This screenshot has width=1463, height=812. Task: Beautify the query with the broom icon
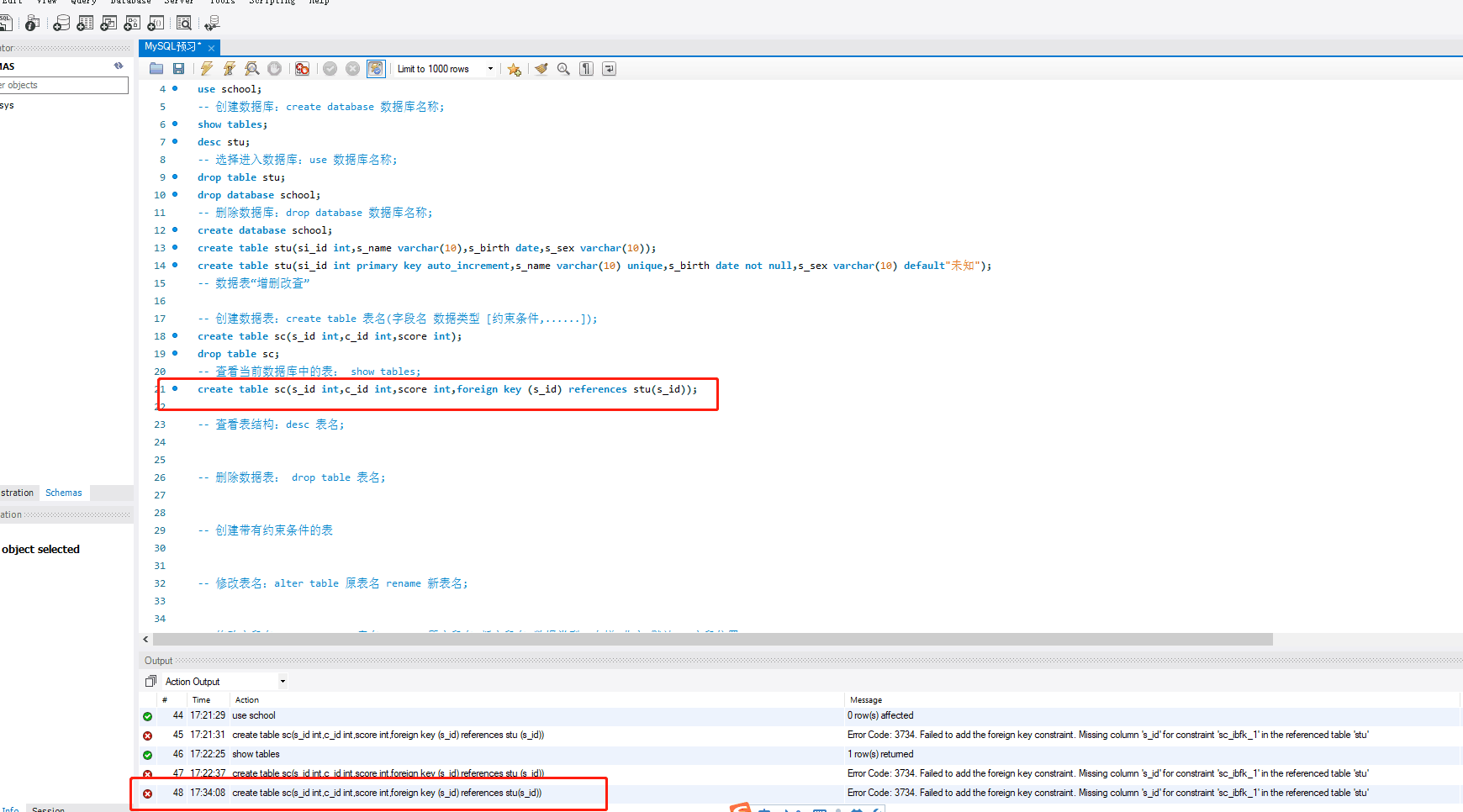[541, 69]
